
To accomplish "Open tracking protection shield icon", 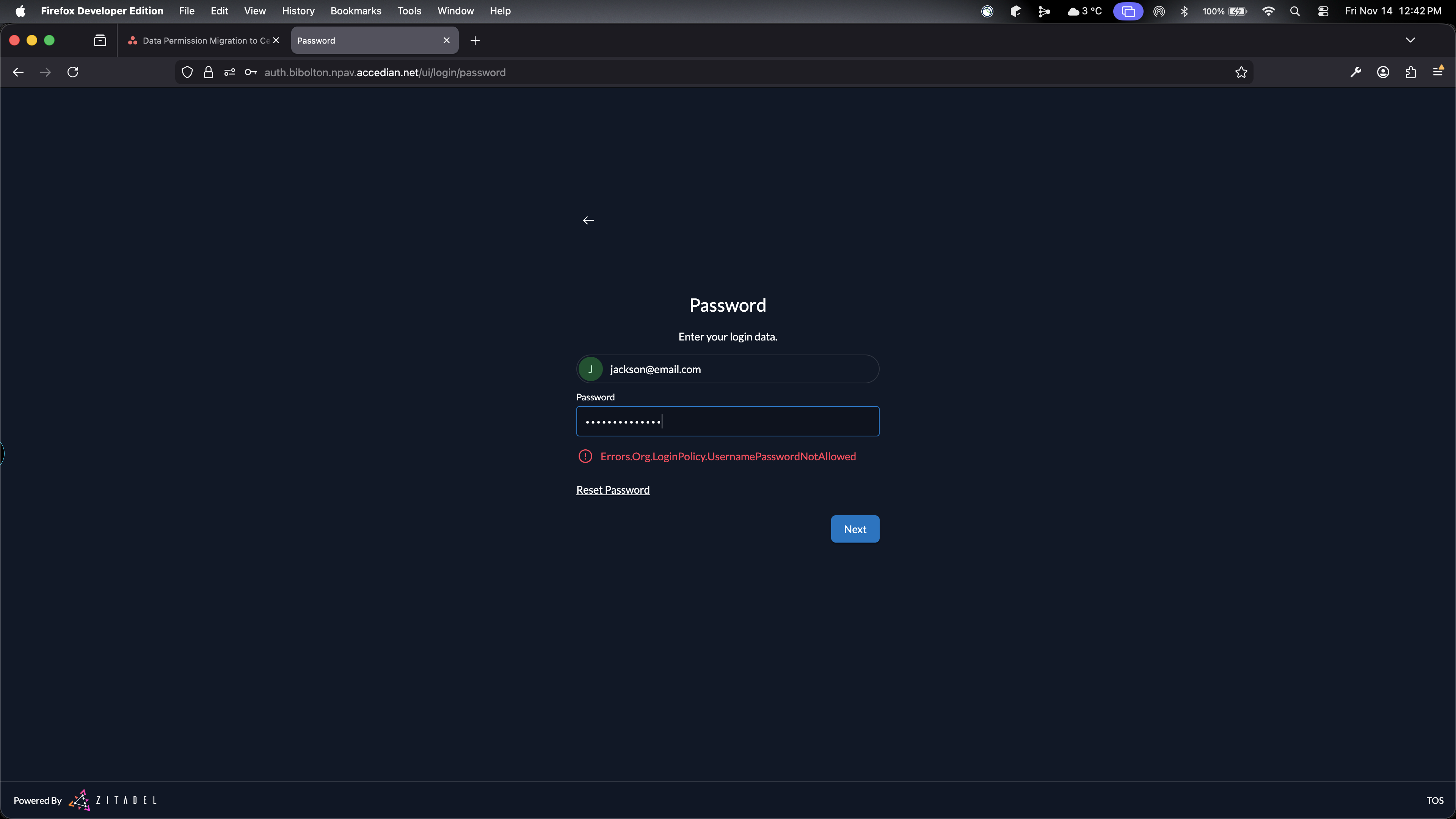I will [x=187, y=72].
